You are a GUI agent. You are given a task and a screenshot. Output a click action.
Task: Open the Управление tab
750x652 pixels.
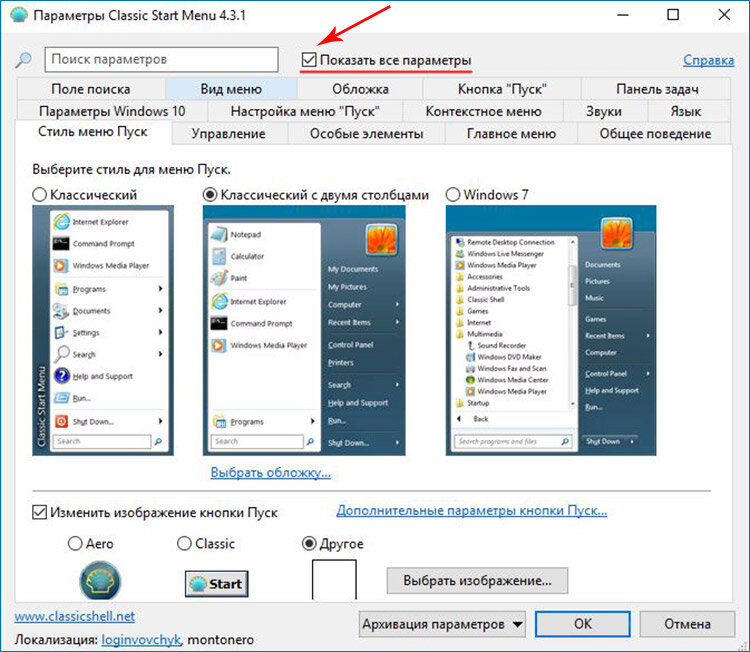pos(229,133)
